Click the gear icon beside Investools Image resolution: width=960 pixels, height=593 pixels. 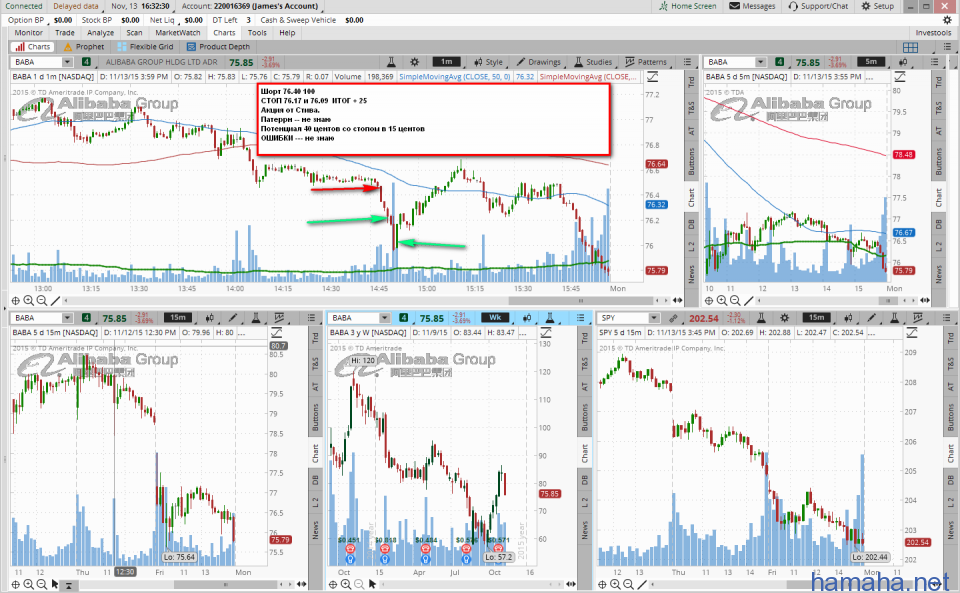pyautogui.click(x=947, y=20)
